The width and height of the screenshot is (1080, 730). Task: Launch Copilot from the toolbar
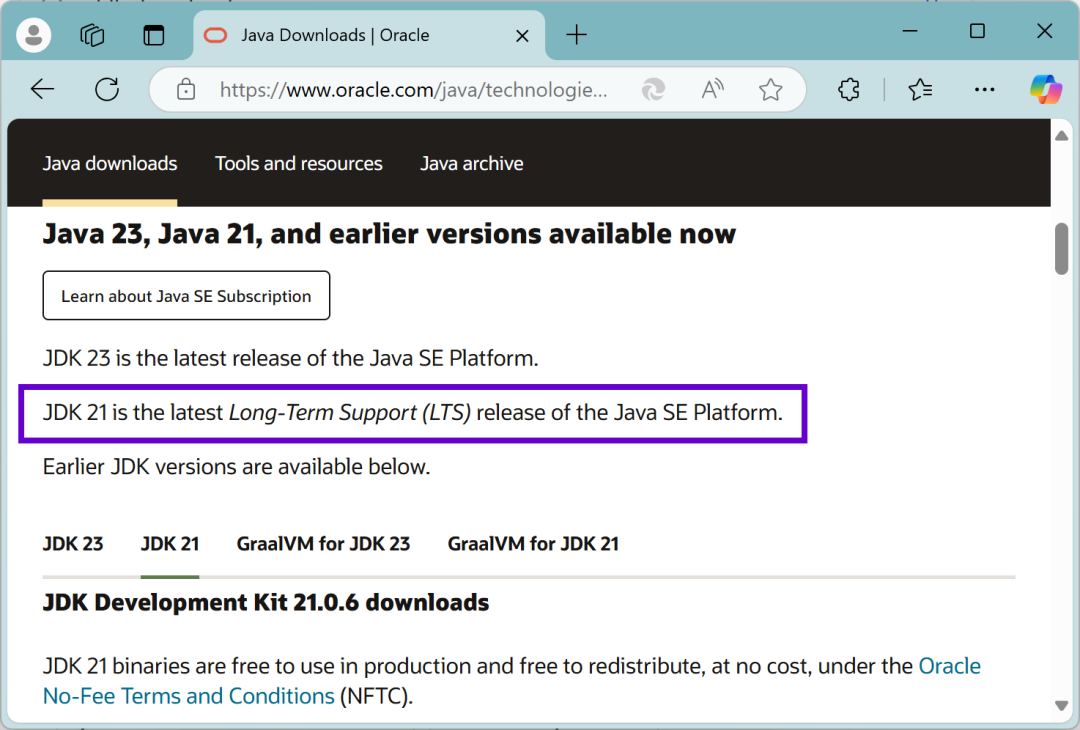click(1046, 90)
